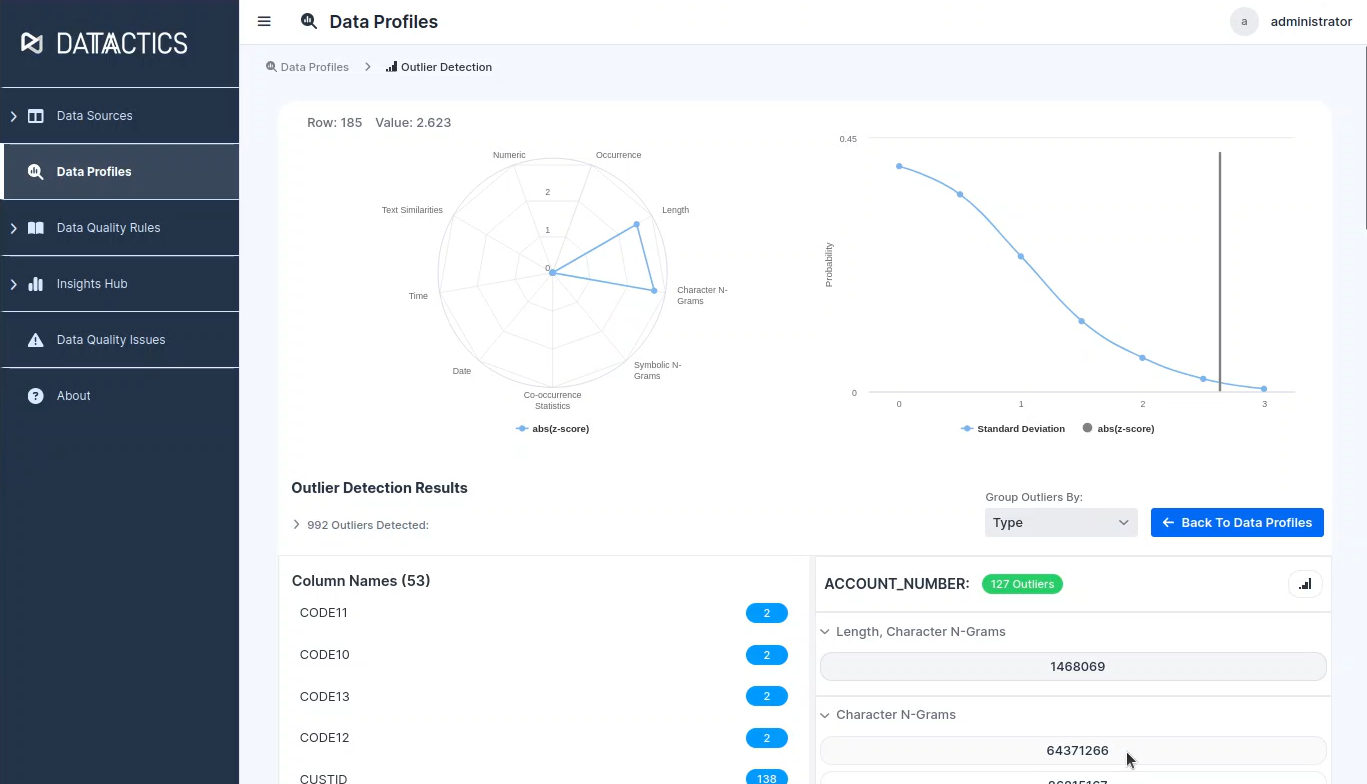This screenshot has width=1367, height=784.
Task: Open Data Quality Issues via its warning icon
Action: [34, 339]
